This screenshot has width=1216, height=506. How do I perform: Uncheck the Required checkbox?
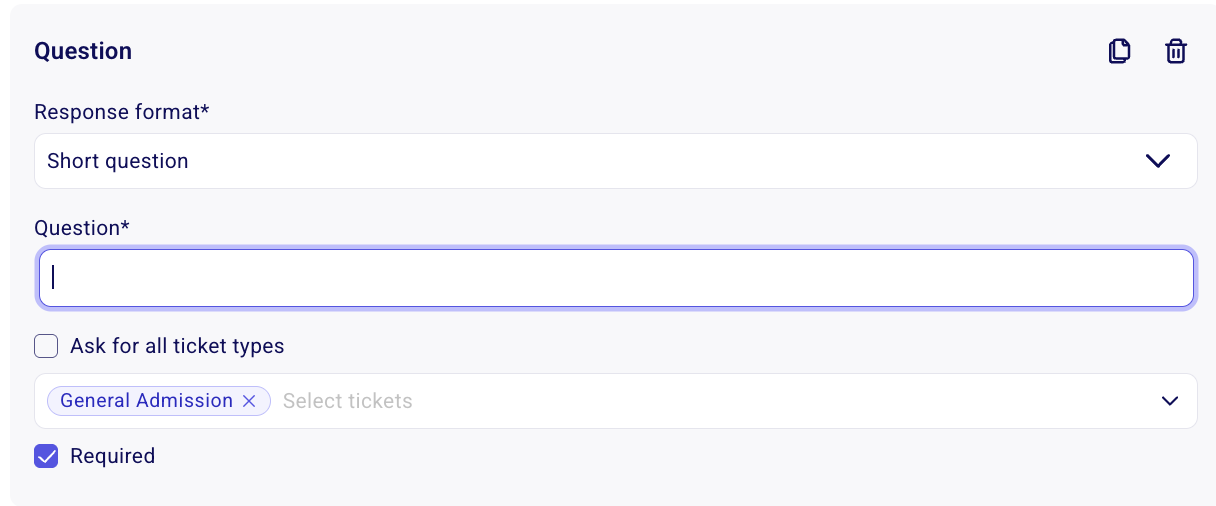coord(46,457)
